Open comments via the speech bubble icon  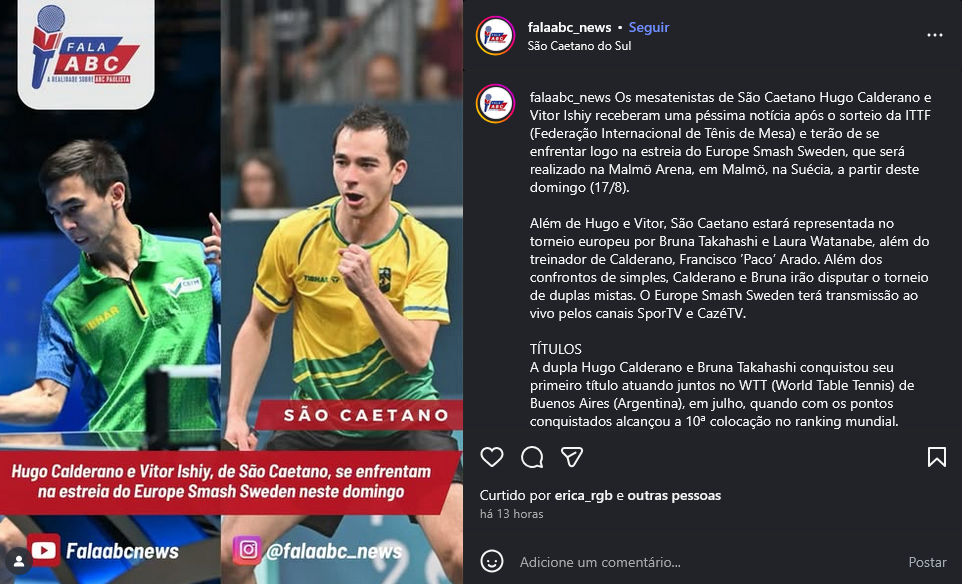532,457
